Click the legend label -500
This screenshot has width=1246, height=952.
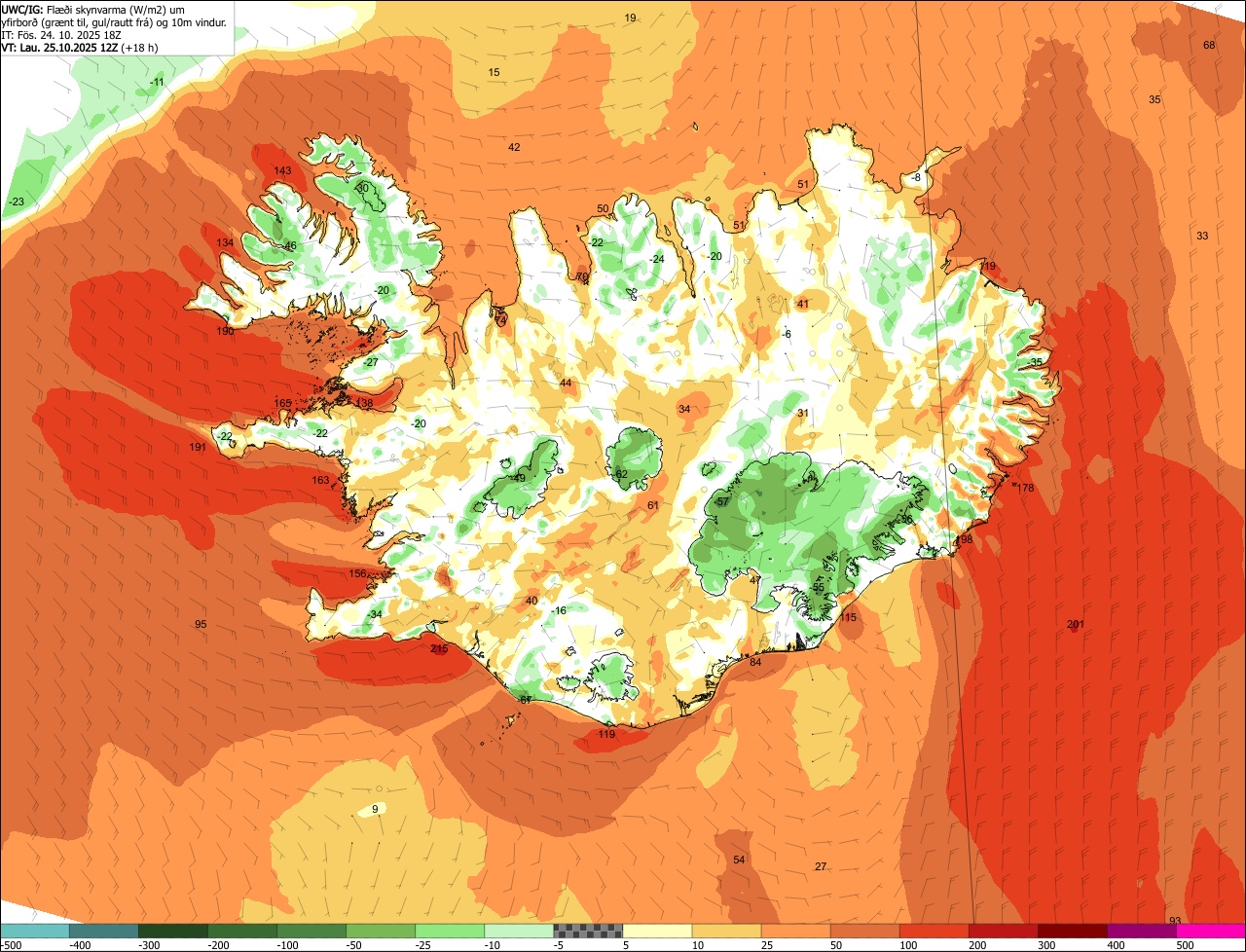[12, 945]
